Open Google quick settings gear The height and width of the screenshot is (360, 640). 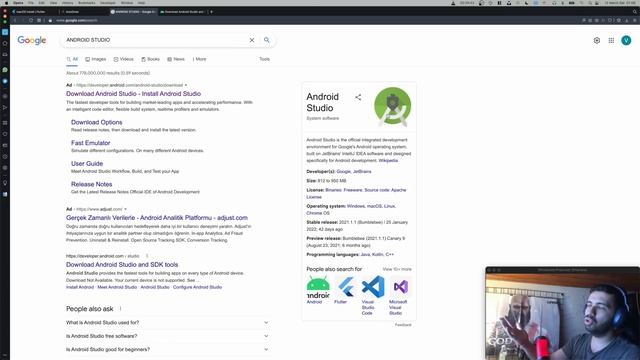597,40
